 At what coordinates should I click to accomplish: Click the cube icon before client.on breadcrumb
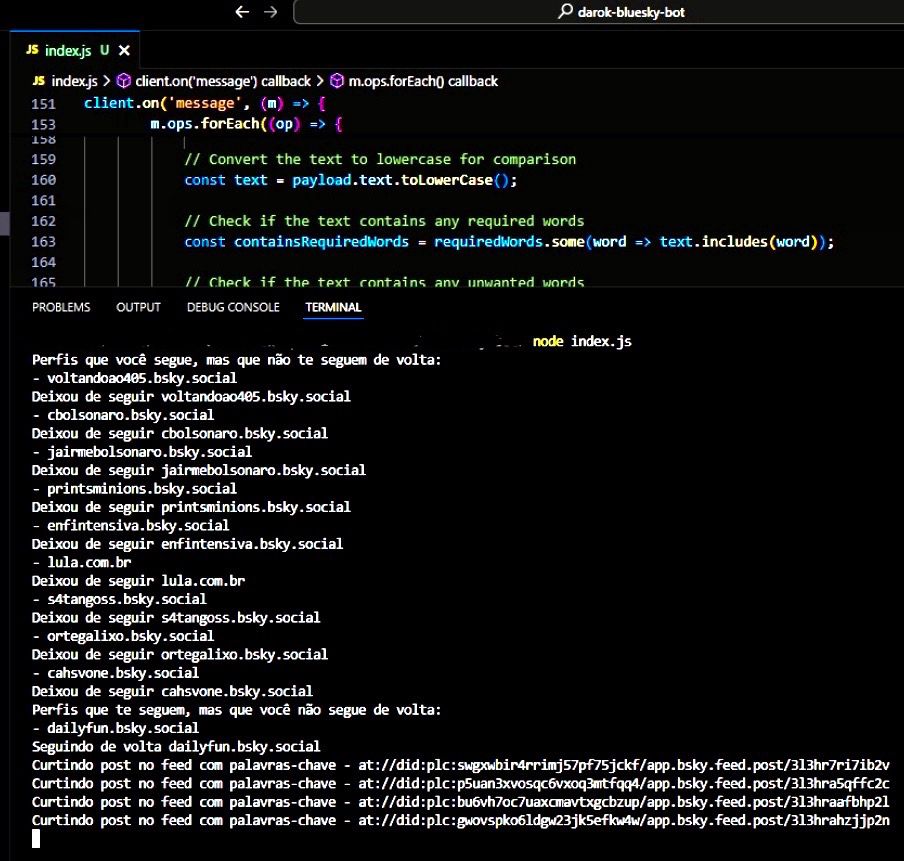pyautogui.click(x=123, y=81)
